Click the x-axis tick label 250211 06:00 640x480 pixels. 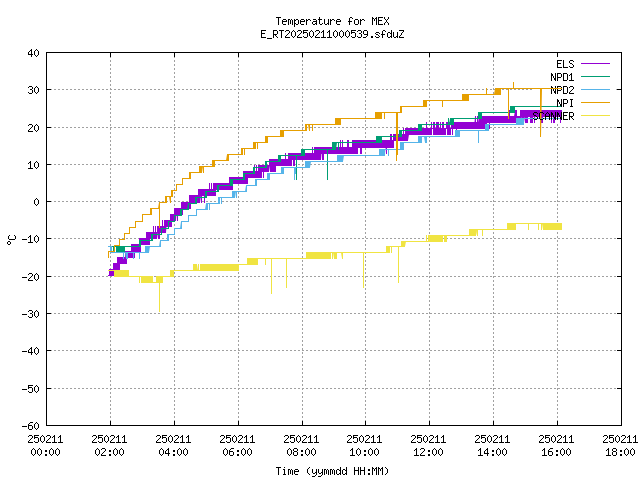point(237,446)
